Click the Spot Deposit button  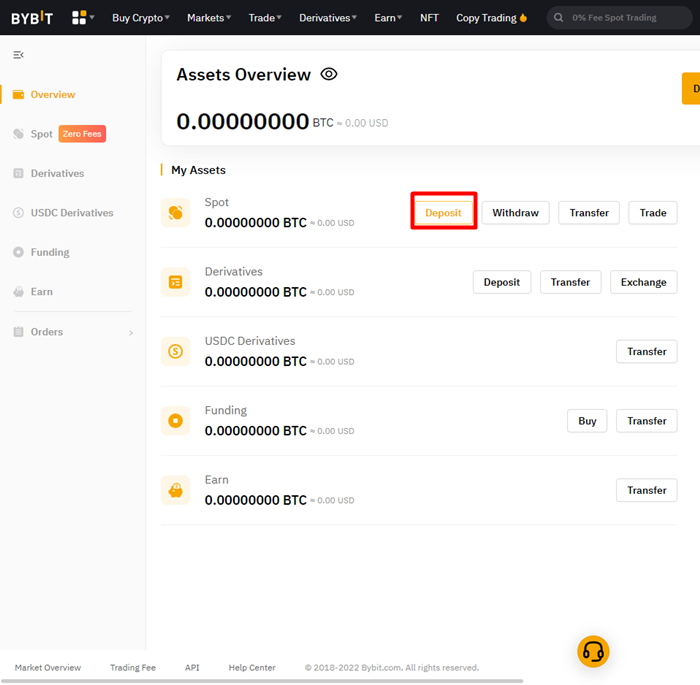[x=443, y=213]
